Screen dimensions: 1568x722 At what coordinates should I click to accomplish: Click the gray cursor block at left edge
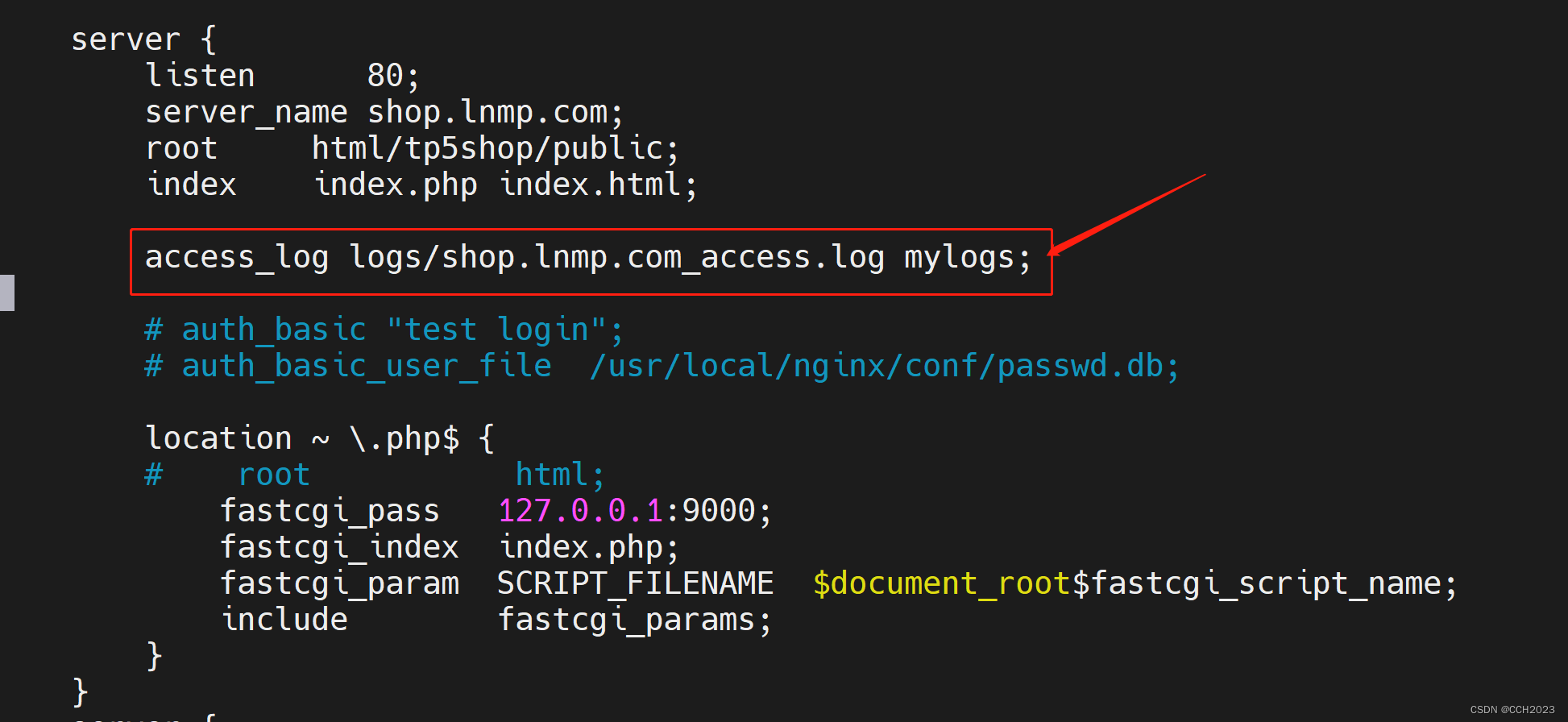pos(7,293)
